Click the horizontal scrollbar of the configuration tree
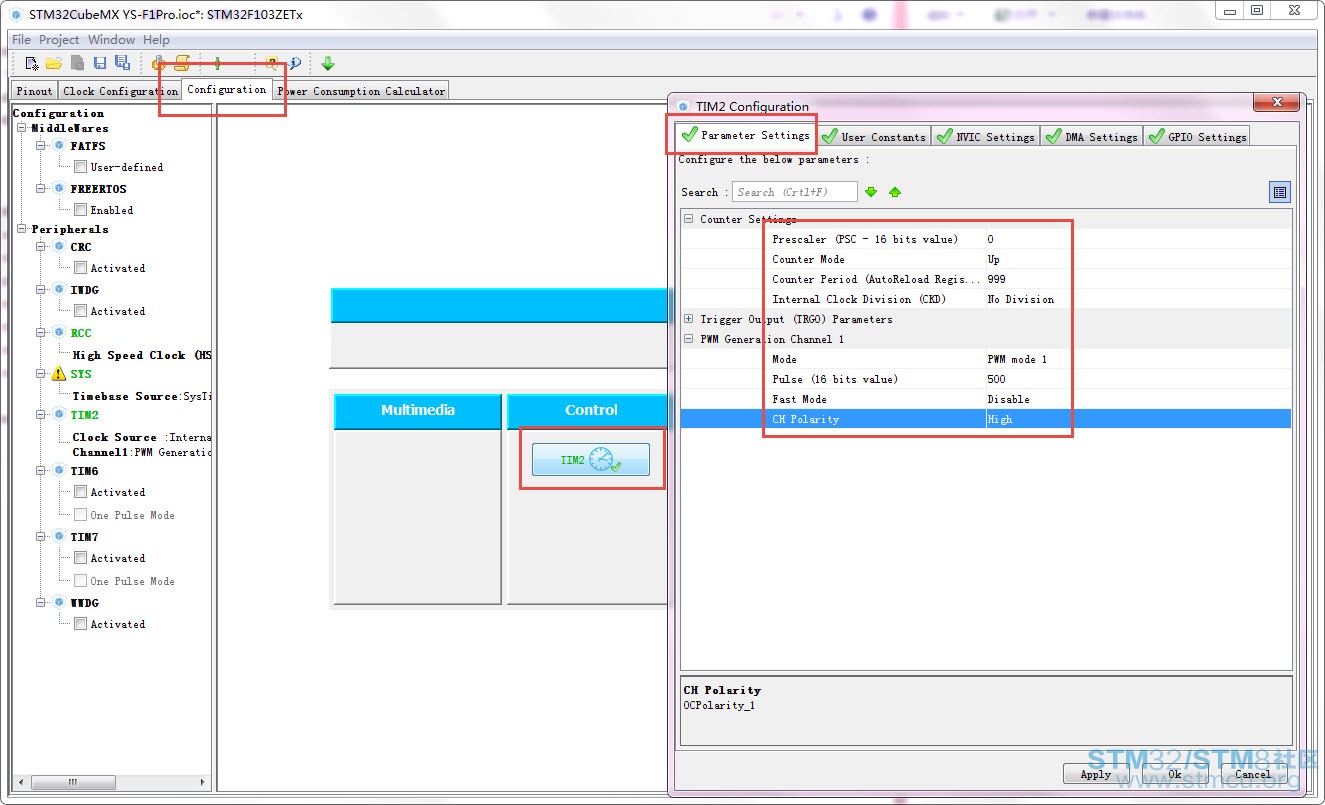This screenshot has width=1325, height=805. 111,782
